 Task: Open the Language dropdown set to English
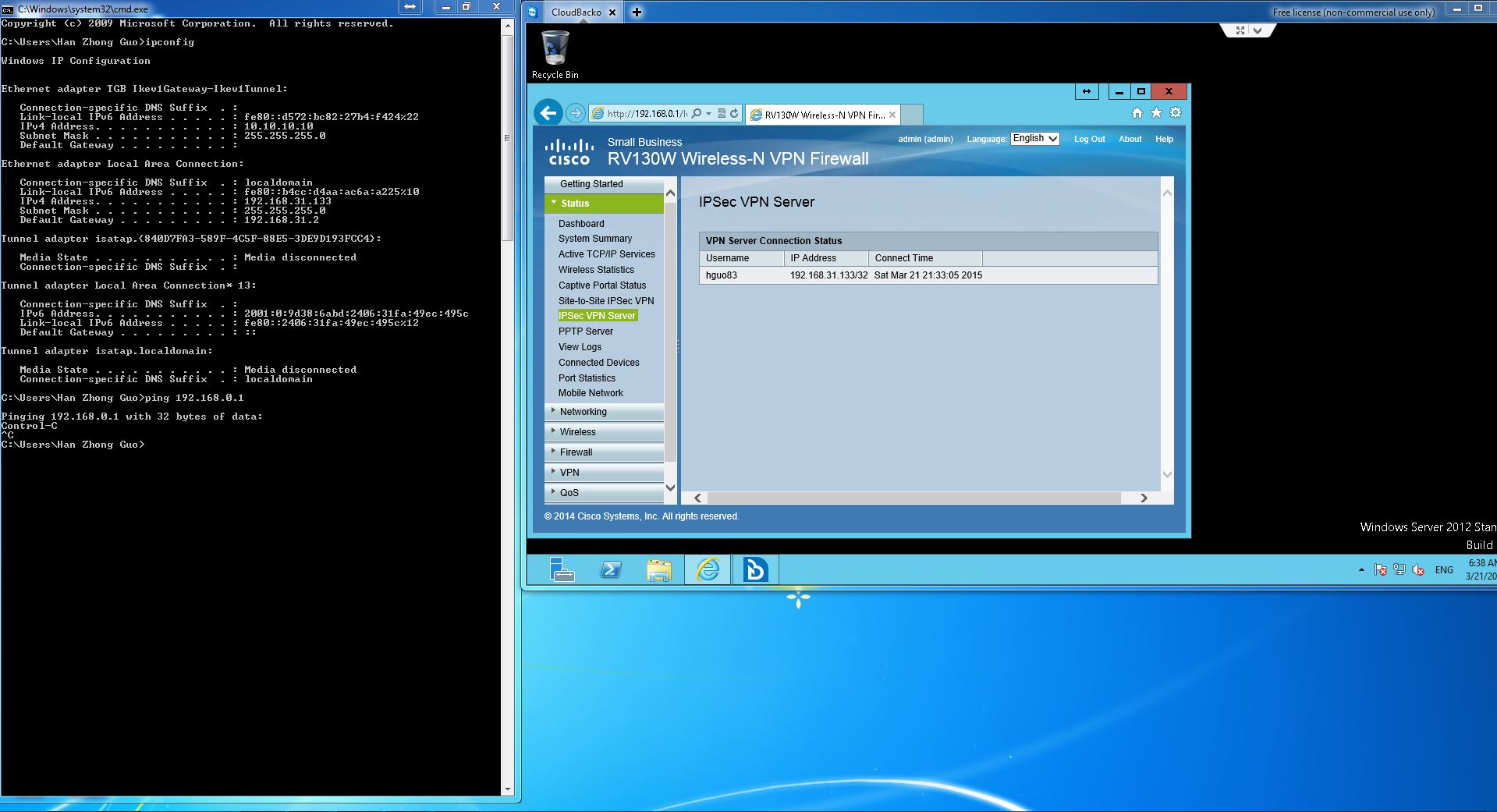tap(1035, 138)
